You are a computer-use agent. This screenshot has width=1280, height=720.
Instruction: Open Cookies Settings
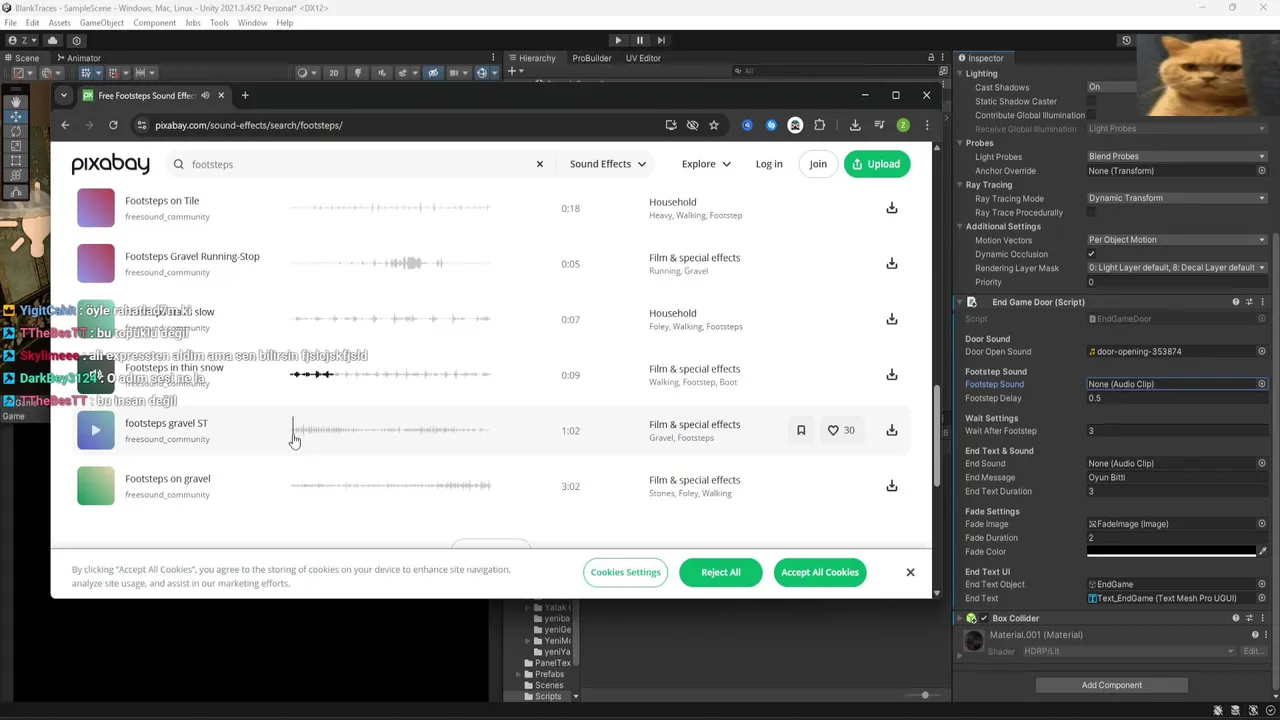pyautogui.click(x=625, y=572)
